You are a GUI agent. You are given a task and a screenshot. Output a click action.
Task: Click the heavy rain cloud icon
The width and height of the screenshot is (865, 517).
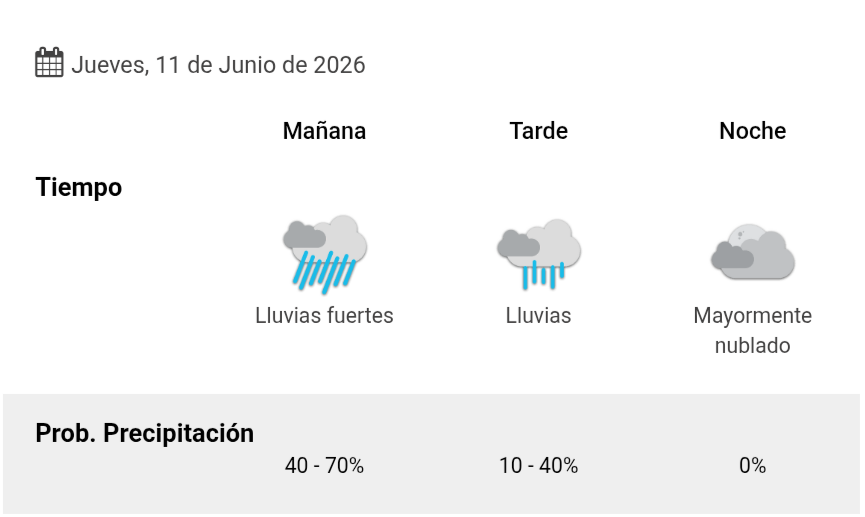325,254
